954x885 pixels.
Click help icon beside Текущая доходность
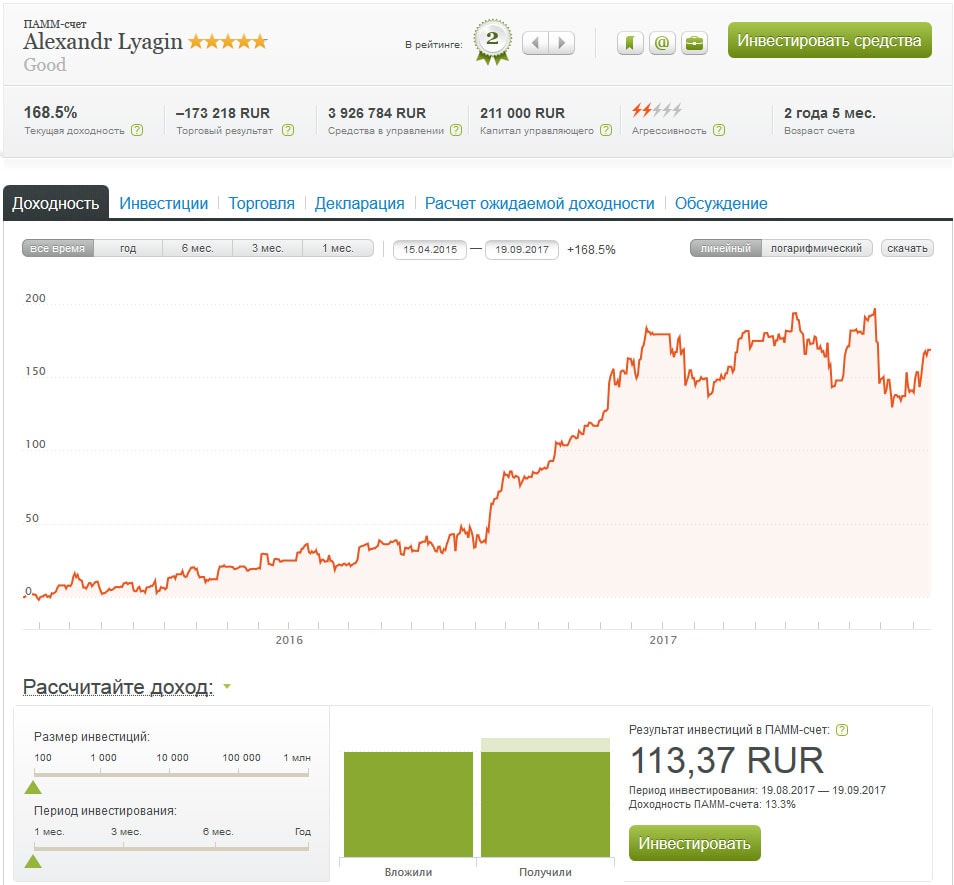pos(137,130)
